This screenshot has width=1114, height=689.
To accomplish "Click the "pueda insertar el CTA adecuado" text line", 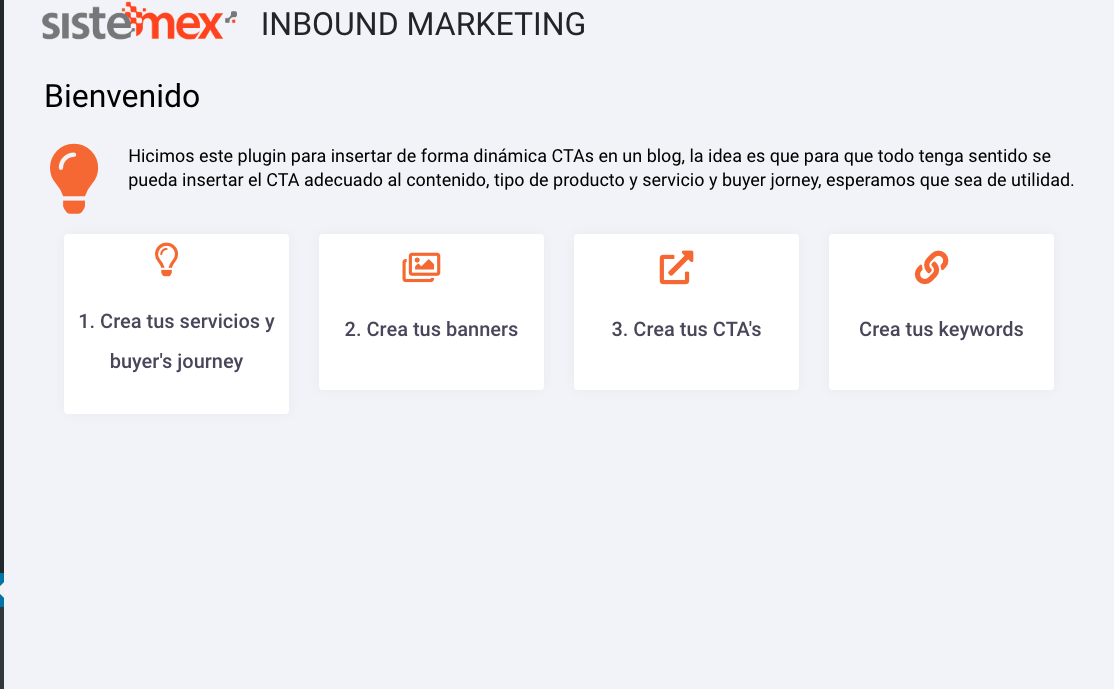I will (x=601, y=180).
